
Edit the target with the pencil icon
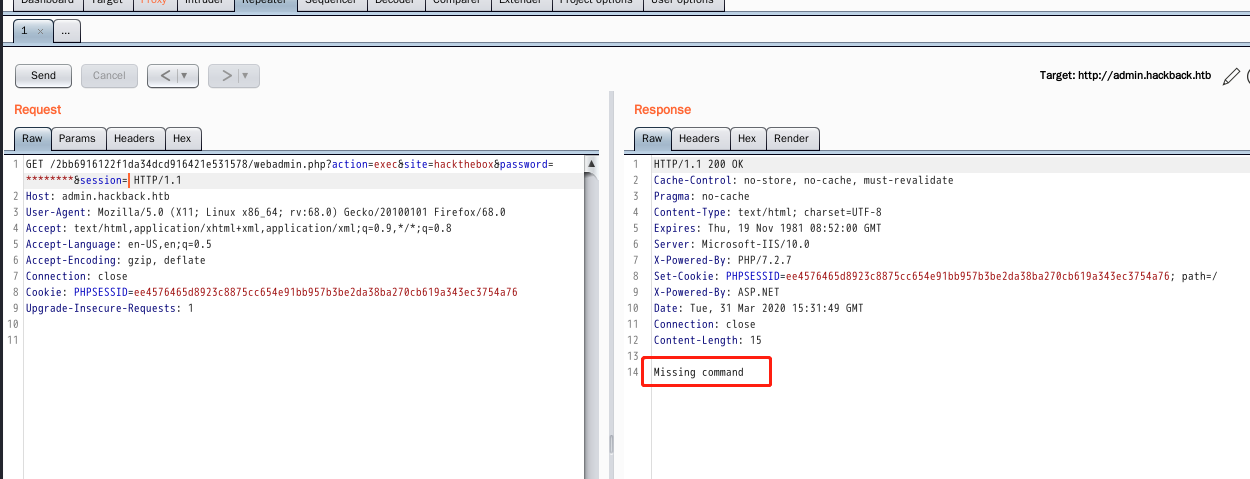1231,76
